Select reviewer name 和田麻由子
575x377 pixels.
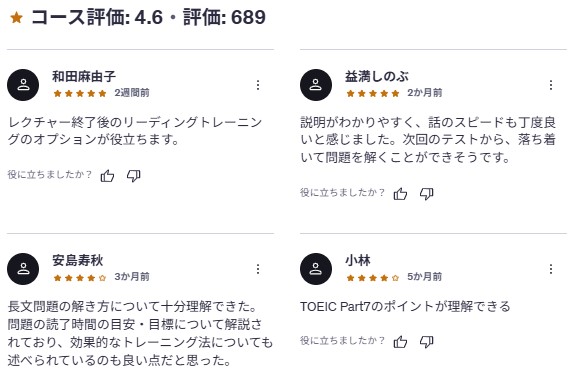pos(84,76)
